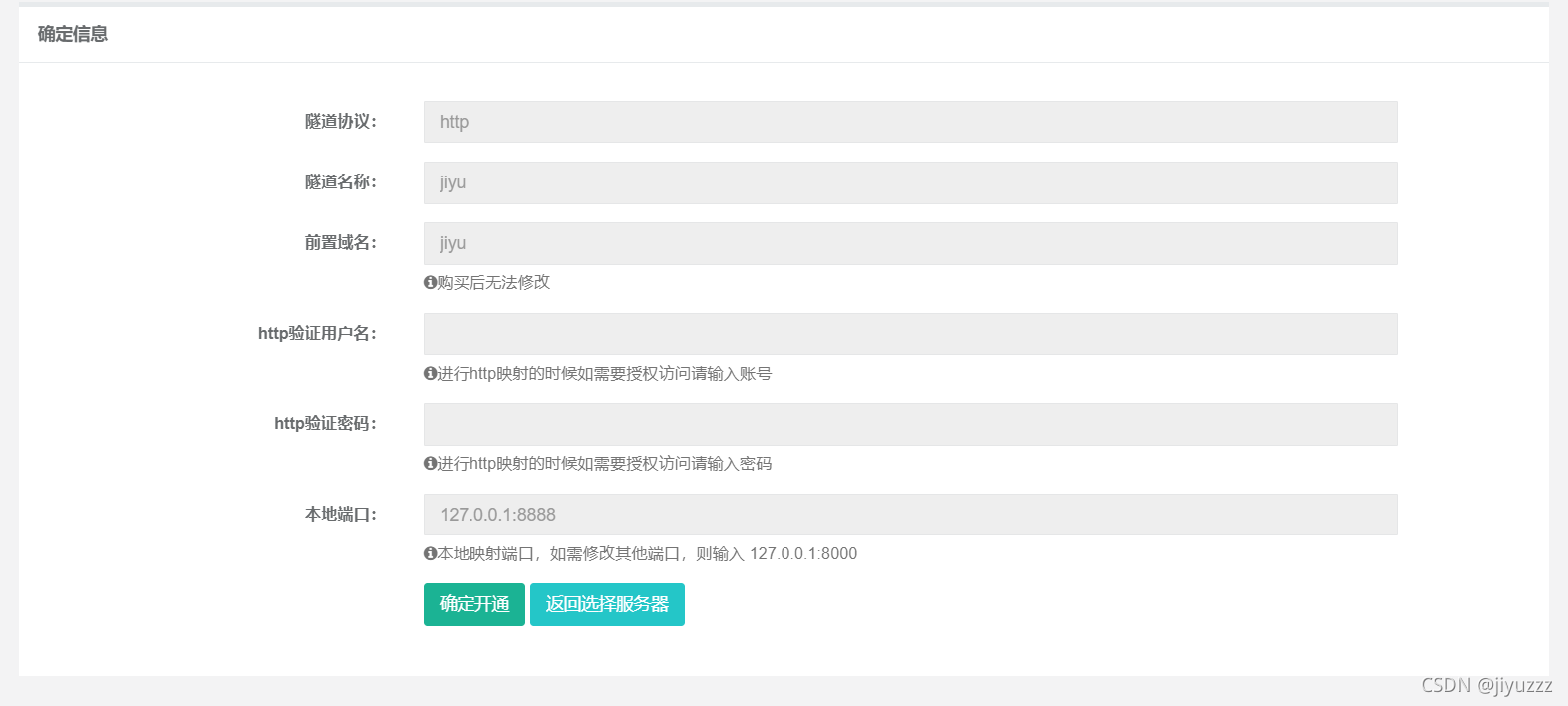Click the http验证用户名 input field

pos(910,334)
